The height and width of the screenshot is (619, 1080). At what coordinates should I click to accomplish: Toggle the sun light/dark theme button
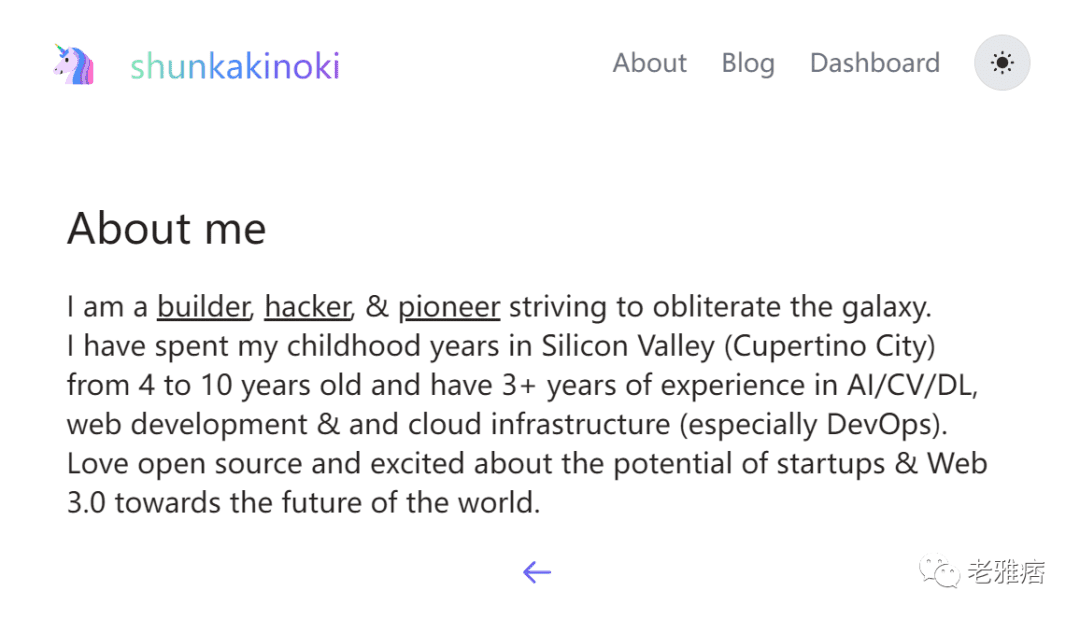(1002, 63)
